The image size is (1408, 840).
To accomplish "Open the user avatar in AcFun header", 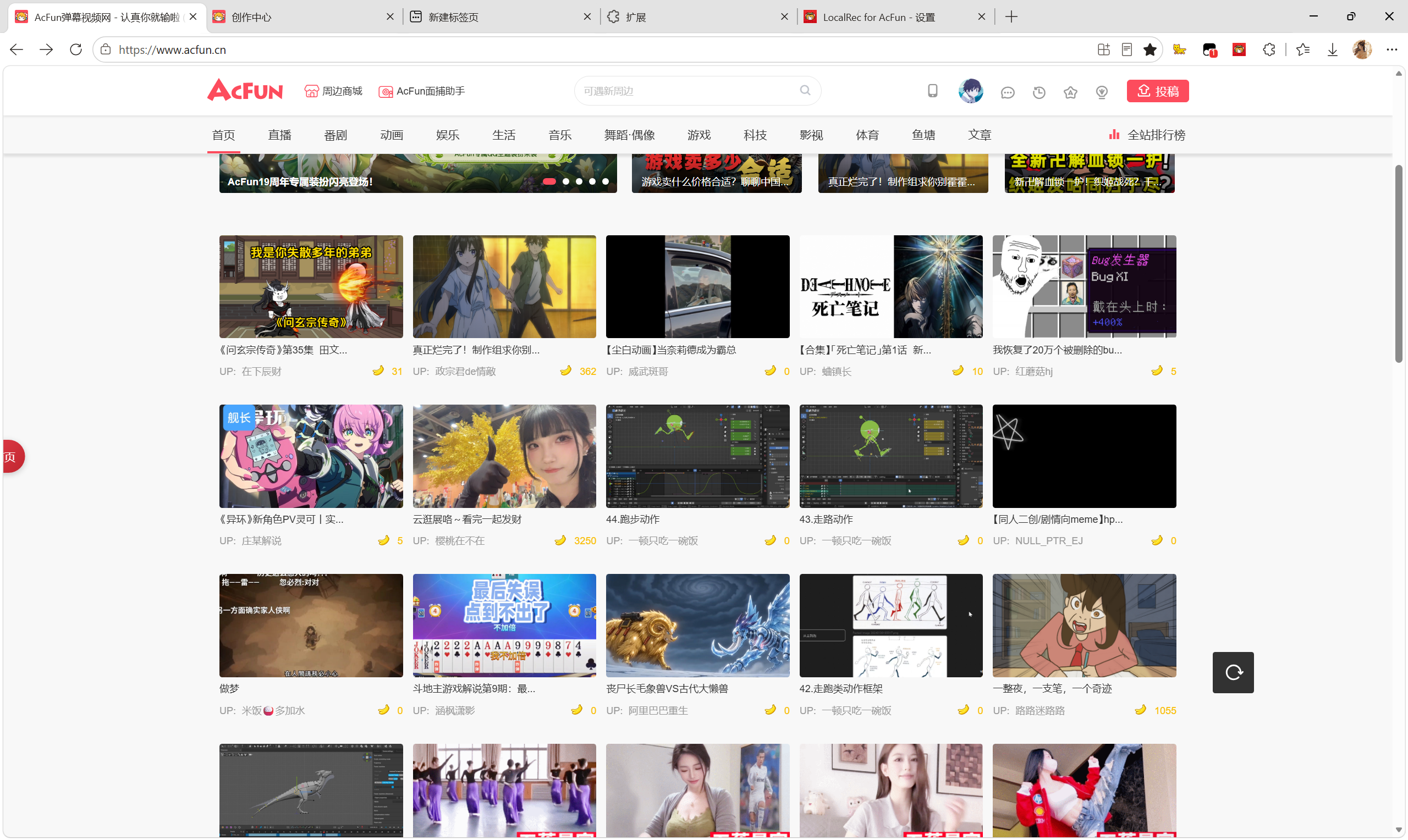I will pyautogui.click(x=970, y=91).
